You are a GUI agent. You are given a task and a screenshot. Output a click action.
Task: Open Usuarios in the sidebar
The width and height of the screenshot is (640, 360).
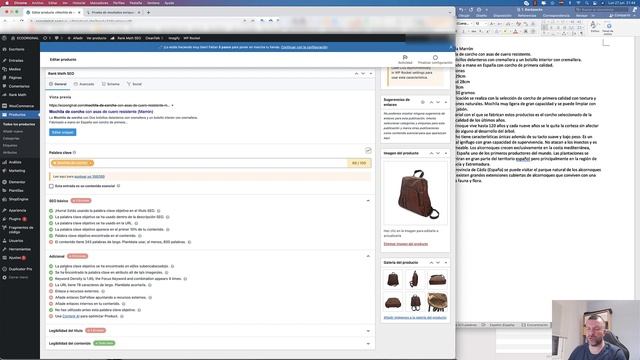tap(16, 240)
